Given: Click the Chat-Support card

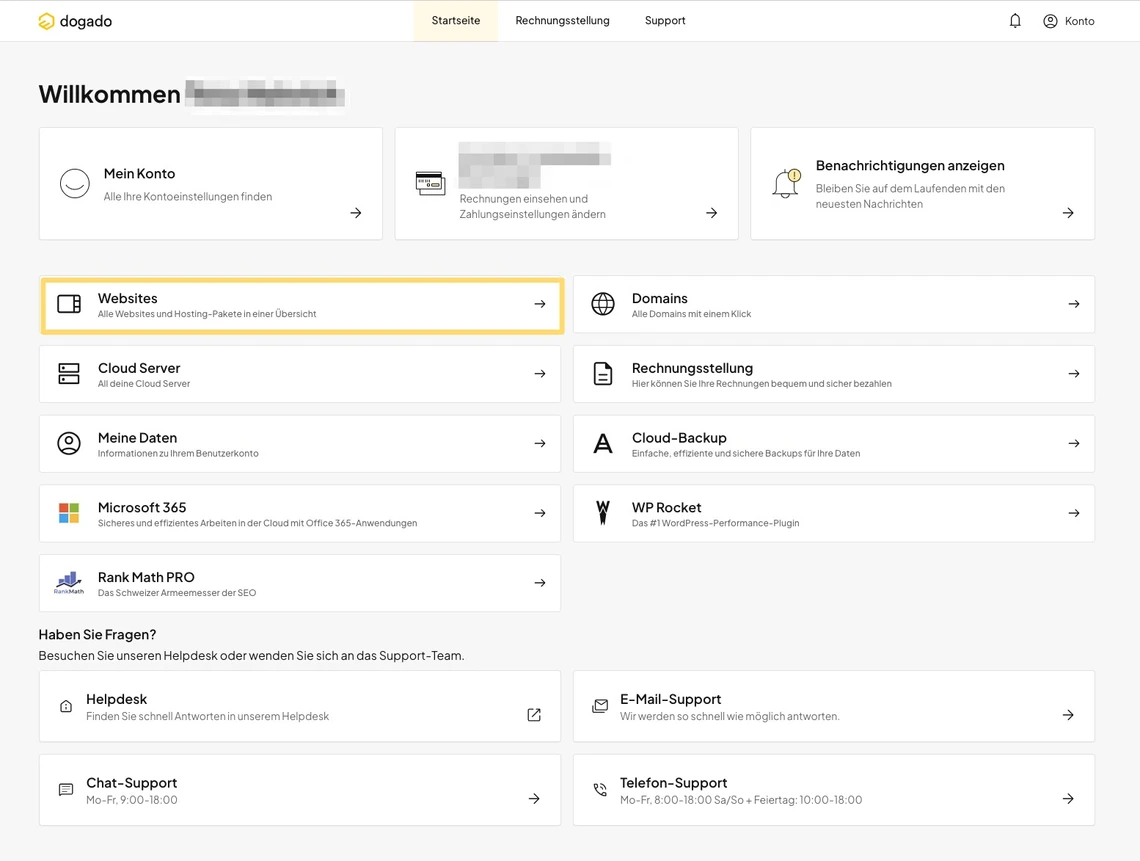Looking at the screenshot, I should 300,789.
